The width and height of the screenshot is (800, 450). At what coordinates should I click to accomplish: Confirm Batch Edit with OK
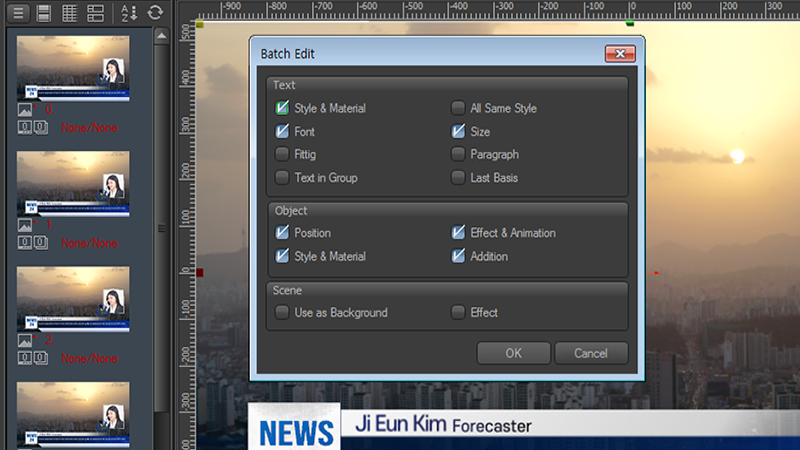pyautogui.click(x=513, y=353)
